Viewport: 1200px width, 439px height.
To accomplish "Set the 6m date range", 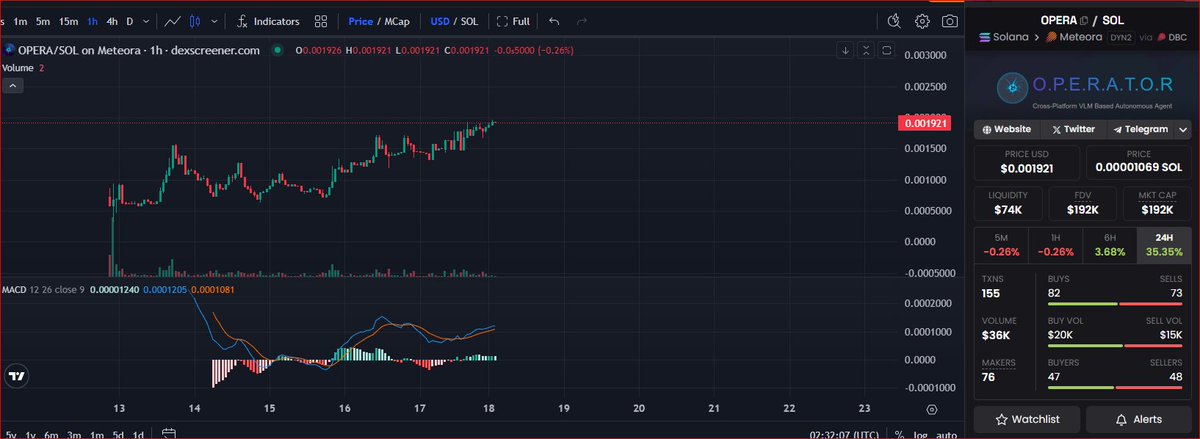I will coord(53,434).
